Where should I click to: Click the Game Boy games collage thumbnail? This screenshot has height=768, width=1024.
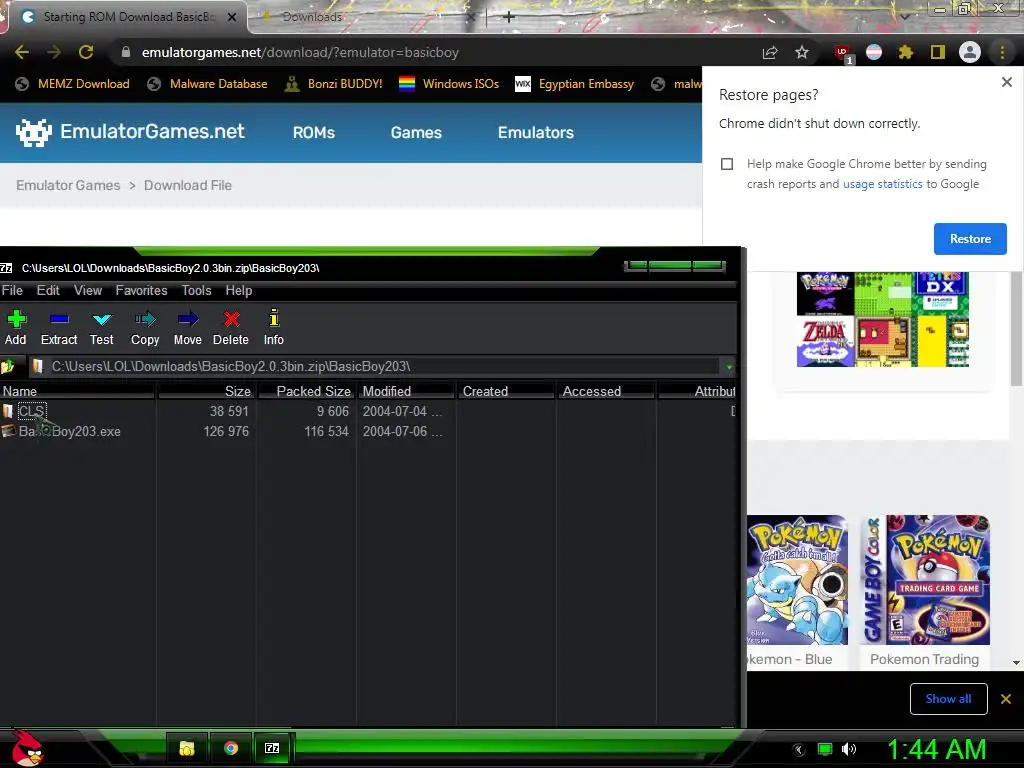883,319
